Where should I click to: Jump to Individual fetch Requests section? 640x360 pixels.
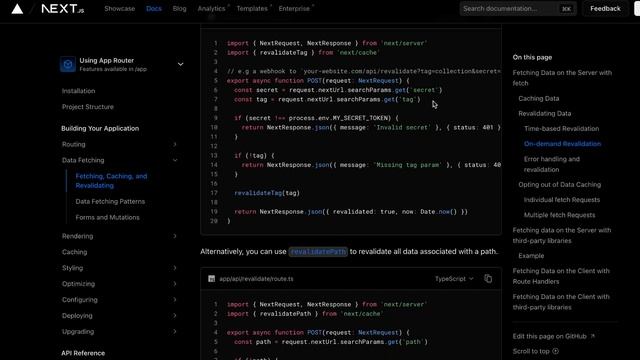click(x=562, y=200)
